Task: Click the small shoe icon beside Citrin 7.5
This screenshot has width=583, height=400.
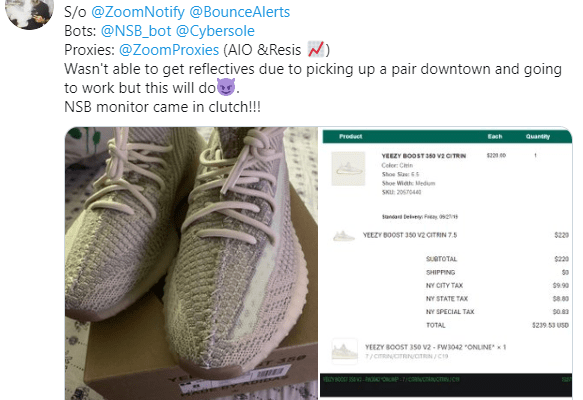Action: [343, 236]
